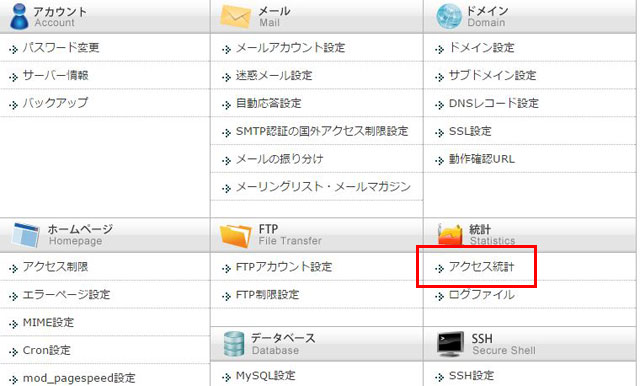
Task: Click the Statistics chart icon
Action: pos(450,234)
